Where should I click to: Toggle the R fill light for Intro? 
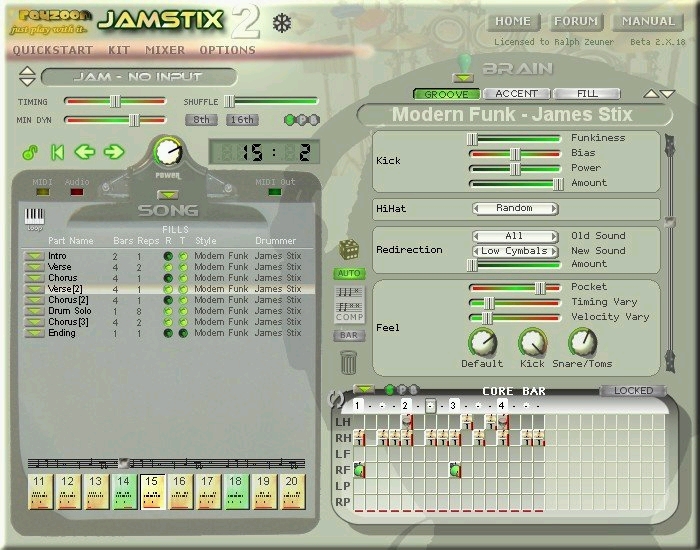pyautogui.click(x=168, y=256)
